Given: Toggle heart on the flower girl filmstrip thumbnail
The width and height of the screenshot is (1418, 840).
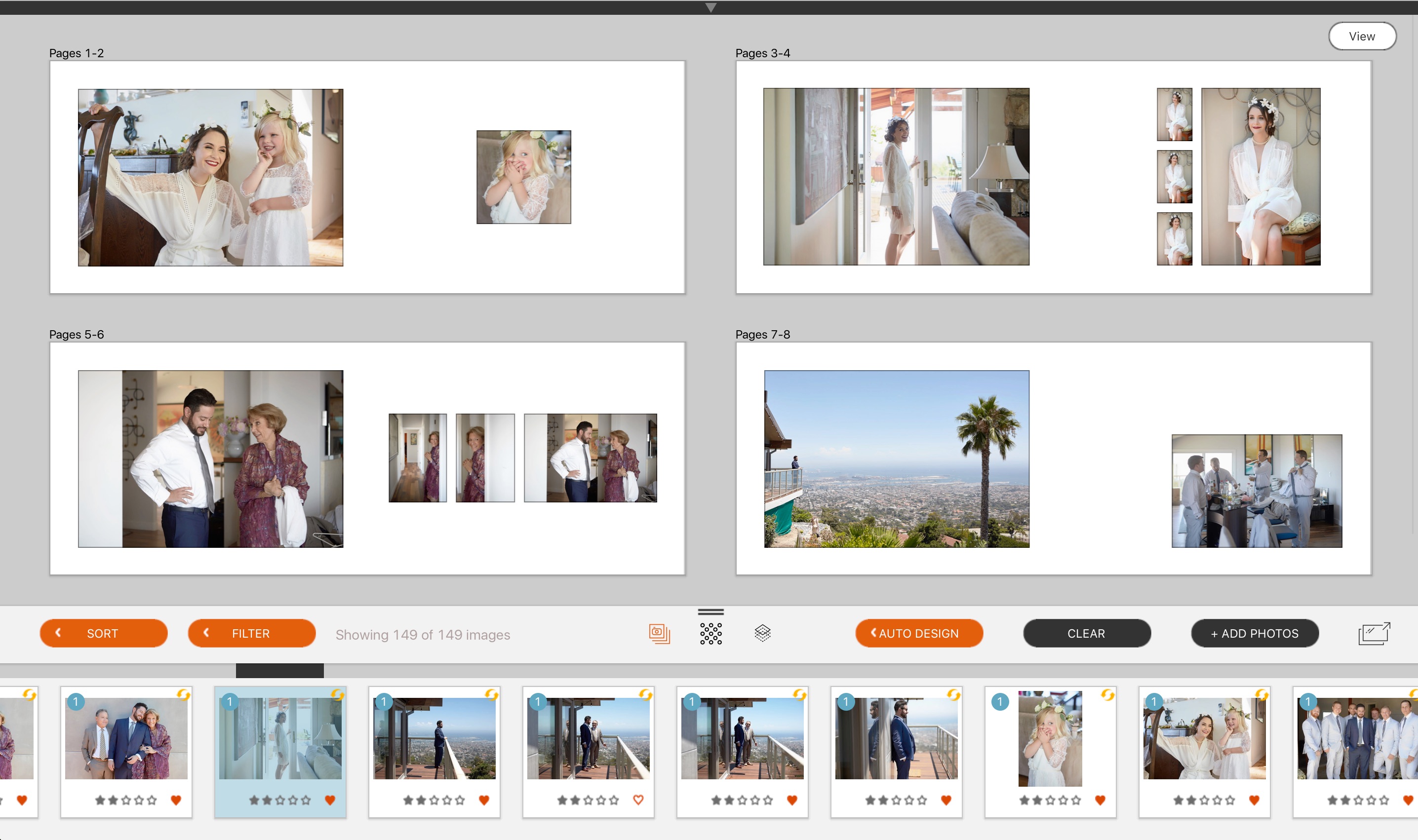Looking at the screenshot, I should coord(1101,800).
